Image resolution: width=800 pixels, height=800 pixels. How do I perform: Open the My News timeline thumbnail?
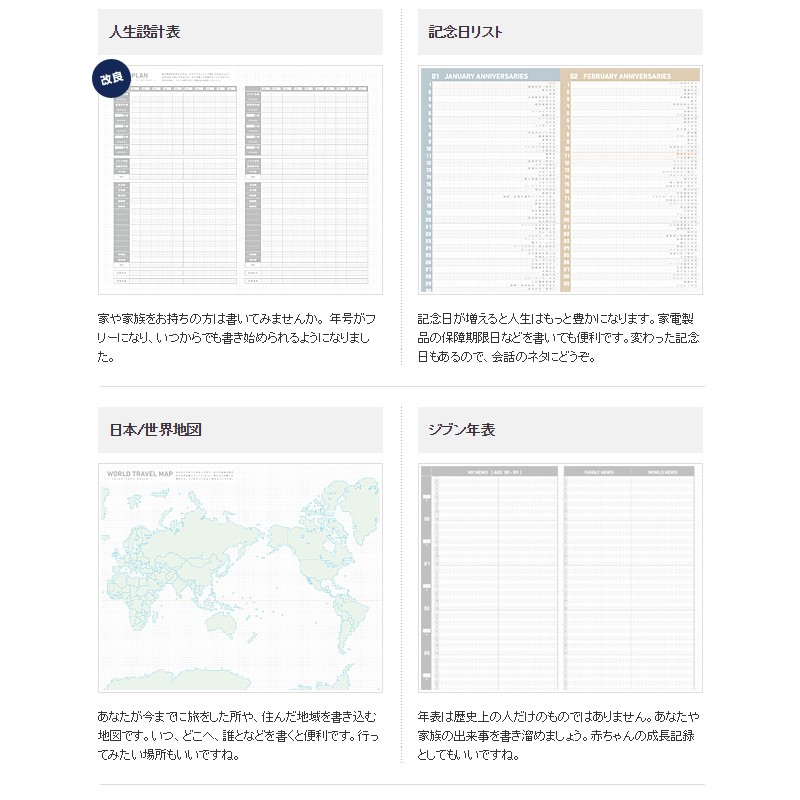click(560, 578)
